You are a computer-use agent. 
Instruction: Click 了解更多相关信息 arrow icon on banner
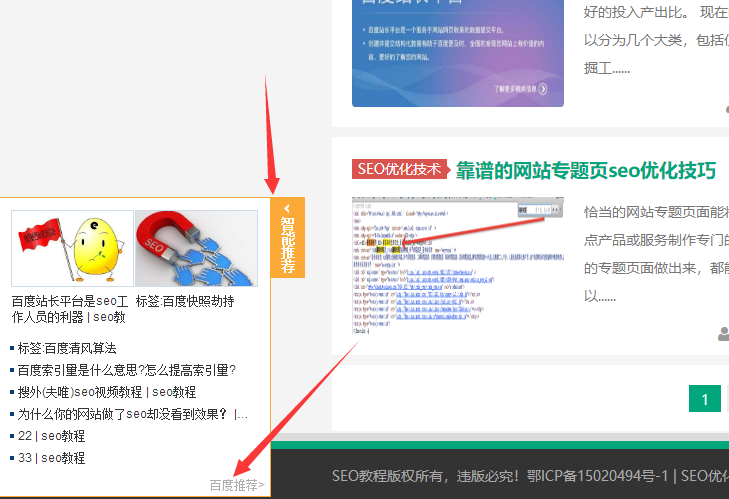(x=542, y=89)
